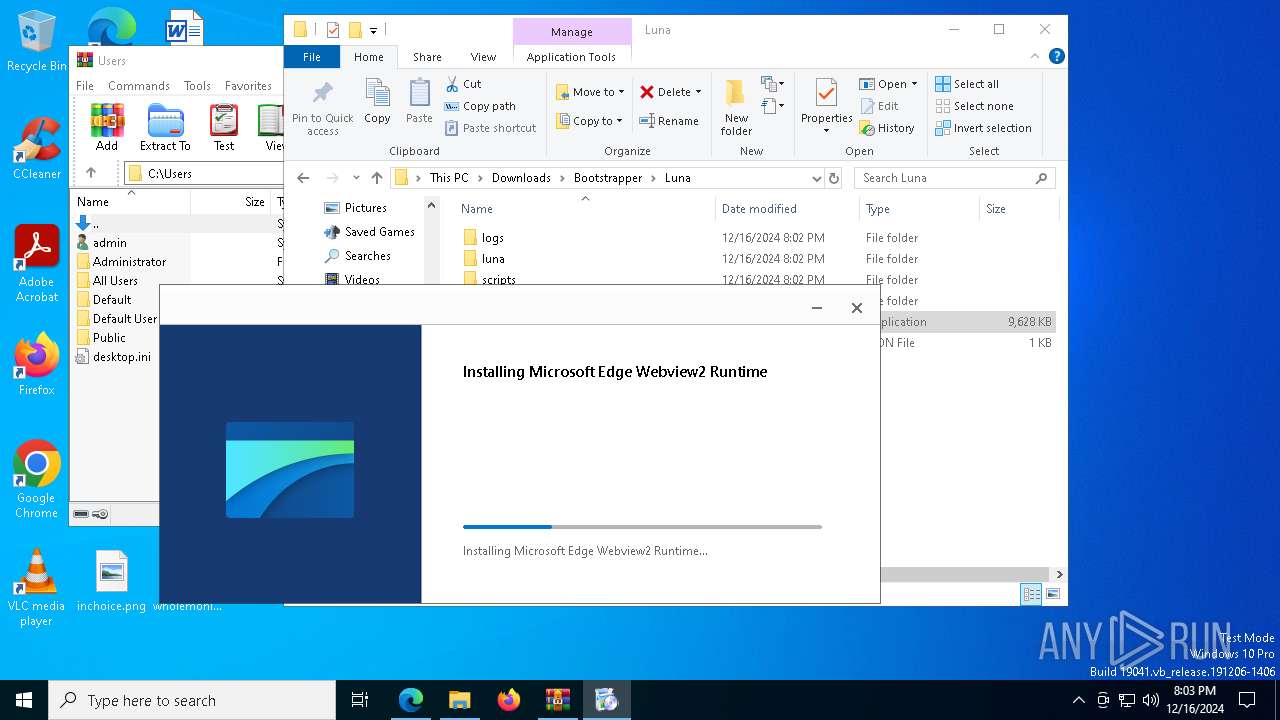Click Bootstrapper in breadcrumb path
This screenshot has height=720, width=1280.
pyautogui.click(x=609, y=178)
